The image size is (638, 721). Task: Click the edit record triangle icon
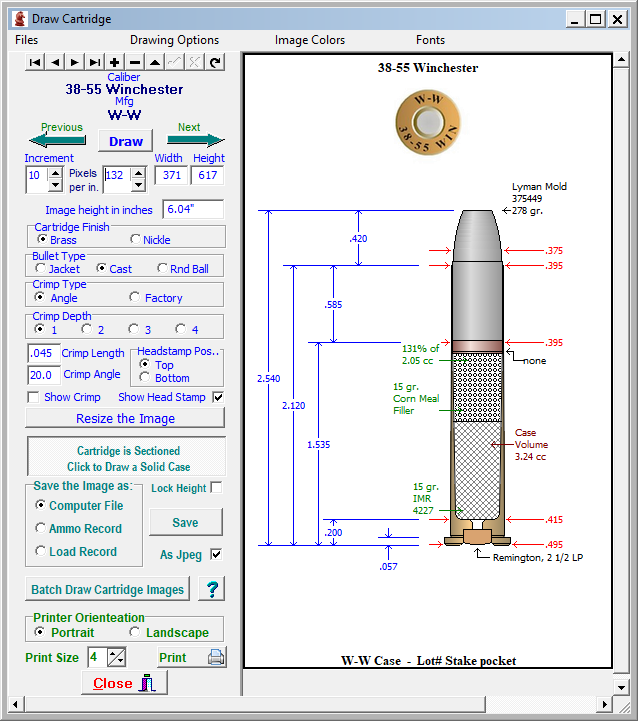[x=155, y=62]
